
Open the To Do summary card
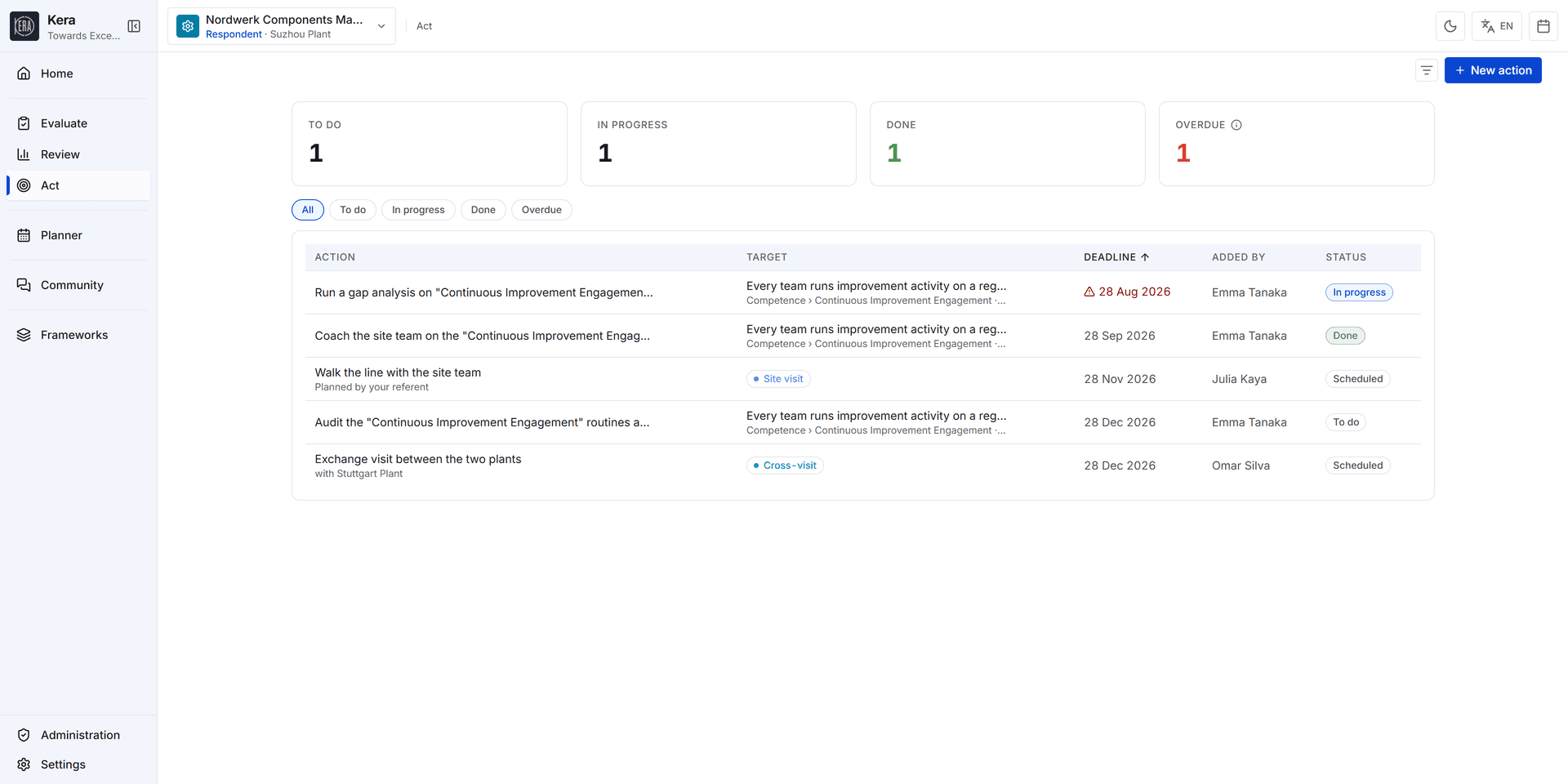point(430,144)
